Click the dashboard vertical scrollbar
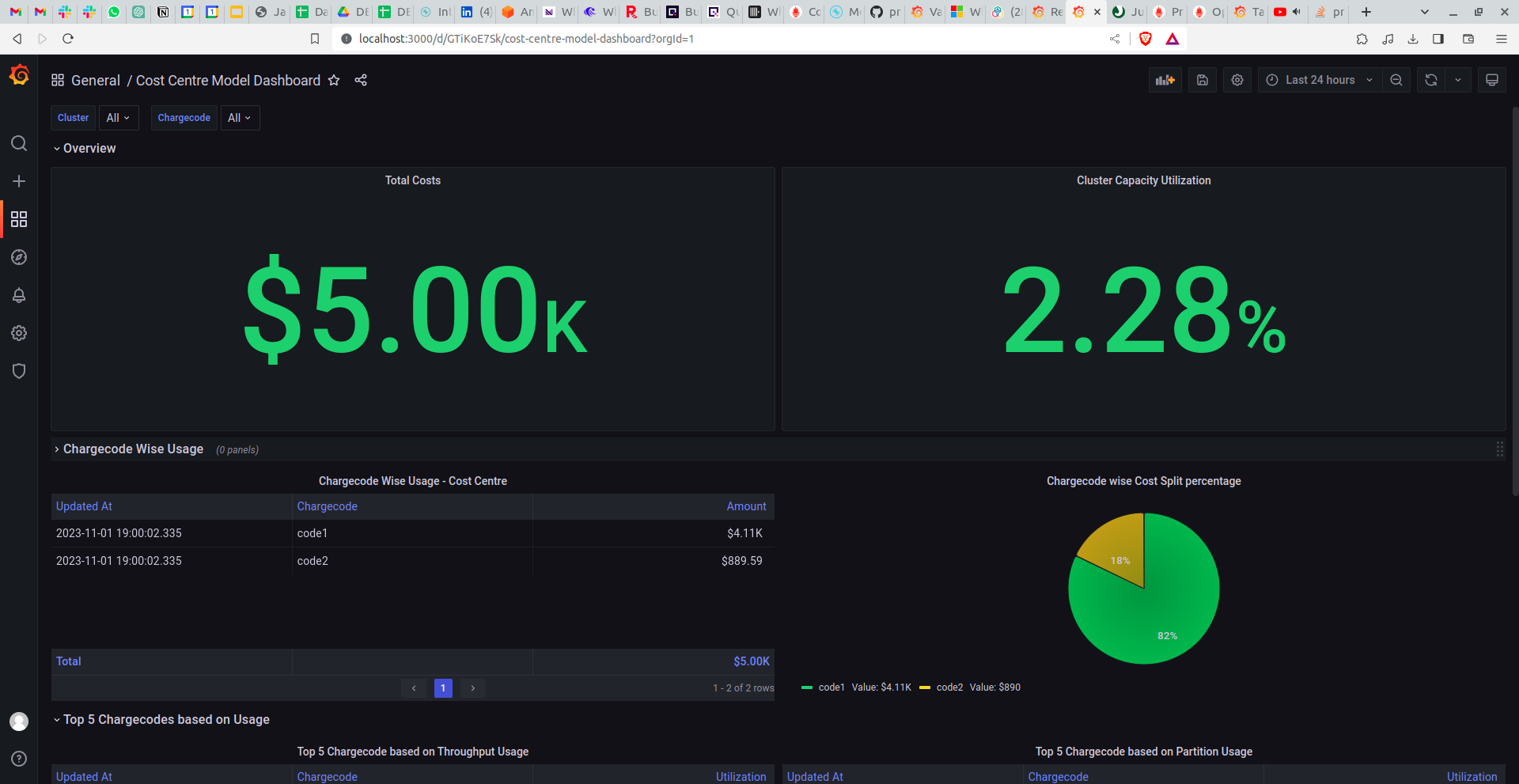1519x784 pixels. [1515, 301]
